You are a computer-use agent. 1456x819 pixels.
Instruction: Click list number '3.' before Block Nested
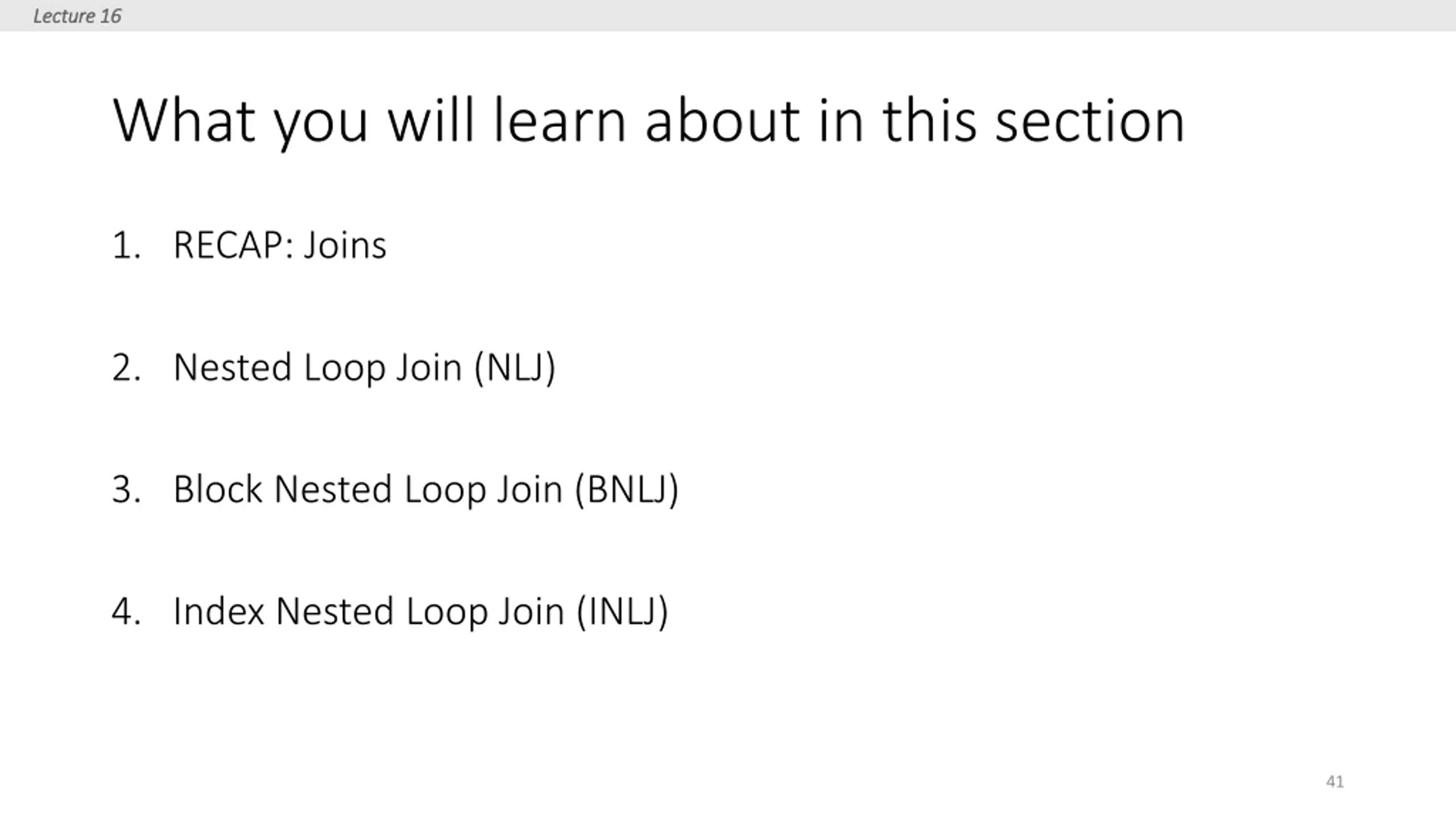pyautogui.click(x=126, y=489)
